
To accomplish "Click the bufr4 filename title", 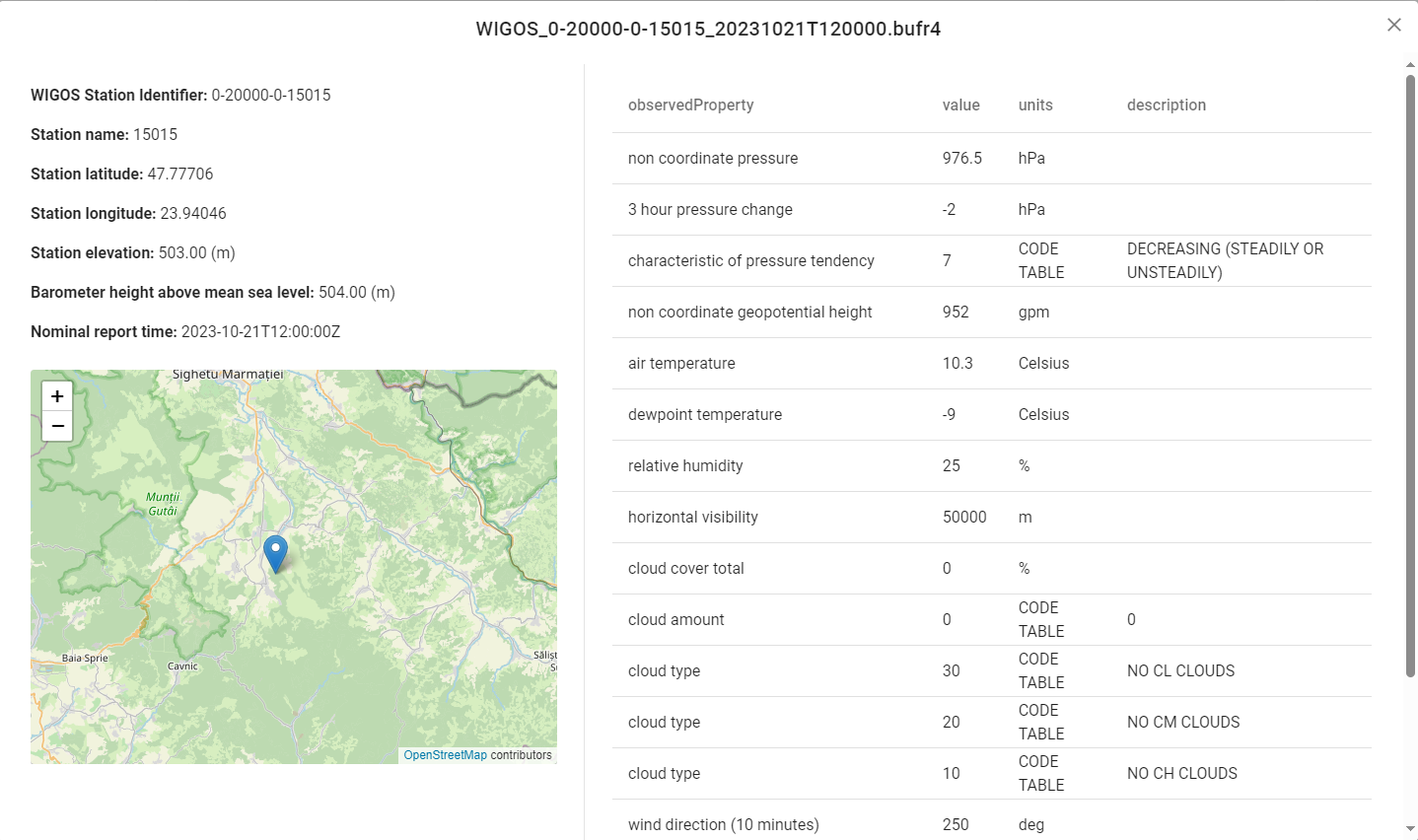I will pyautogui.click(x=708, y=29).
